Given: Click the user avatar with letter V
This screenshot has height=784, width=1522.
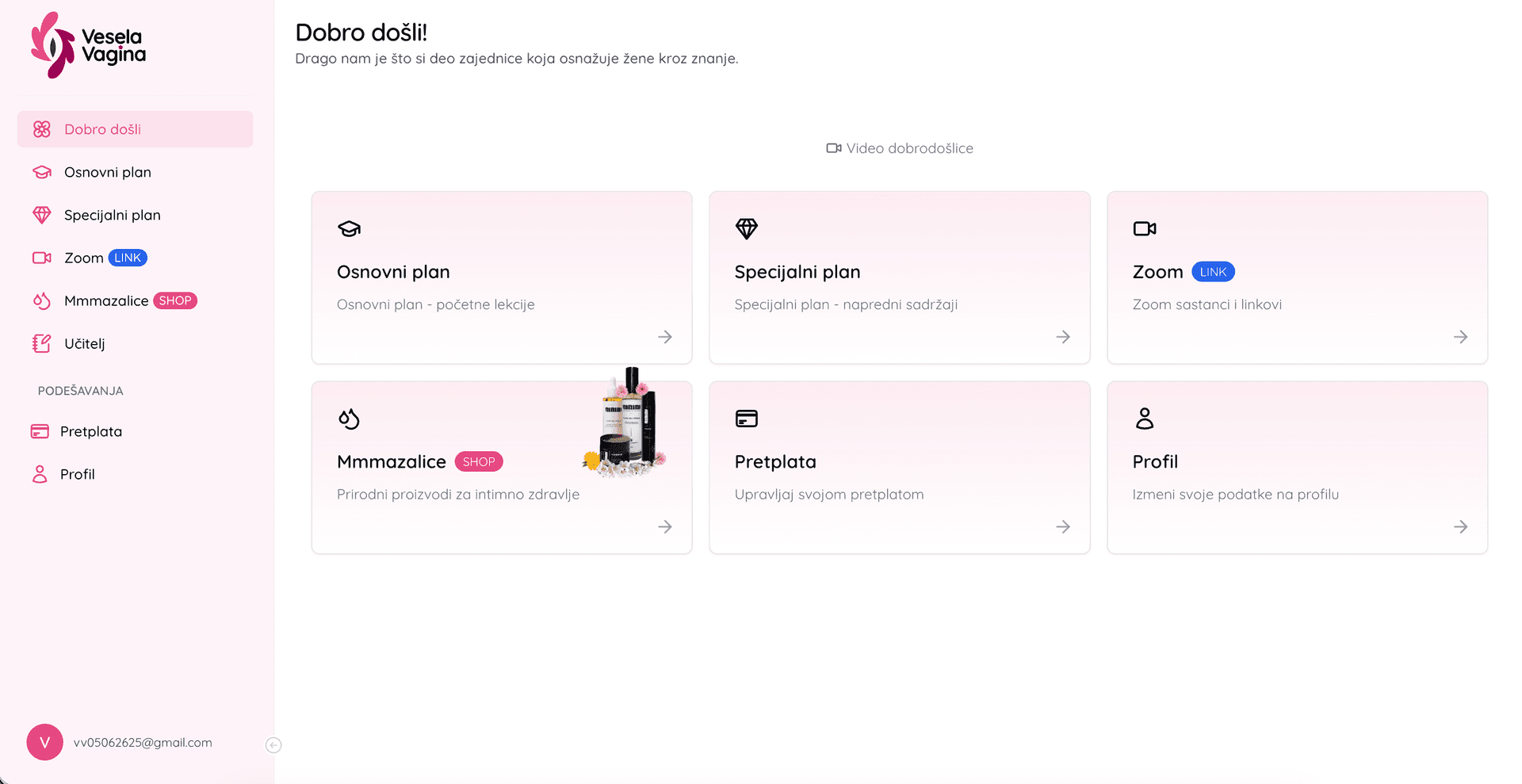Looking at the screenshot, I should [x=45, y=743].
